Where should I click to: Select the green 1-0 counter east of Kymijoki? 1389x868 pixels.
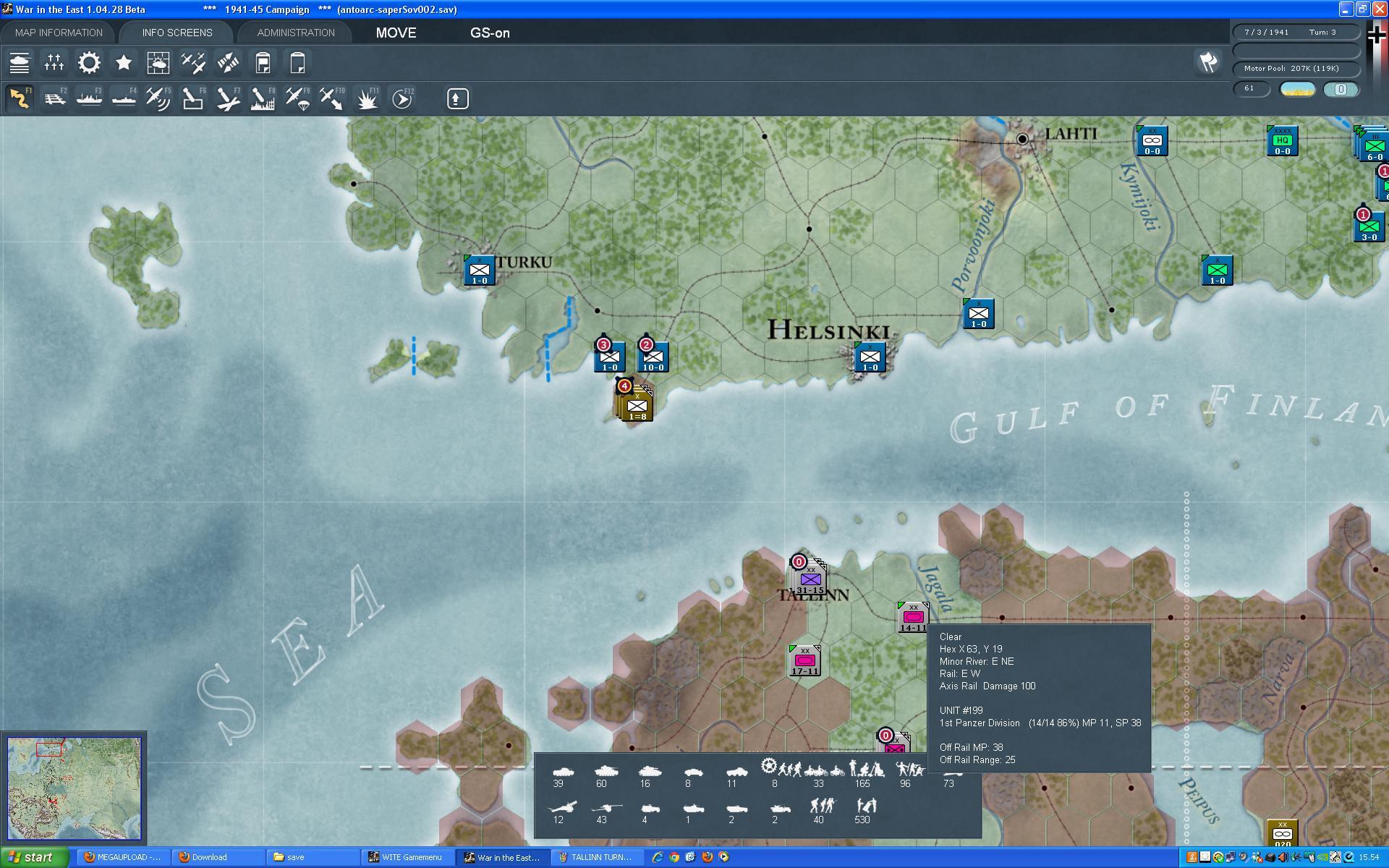tap(1217, 271)
